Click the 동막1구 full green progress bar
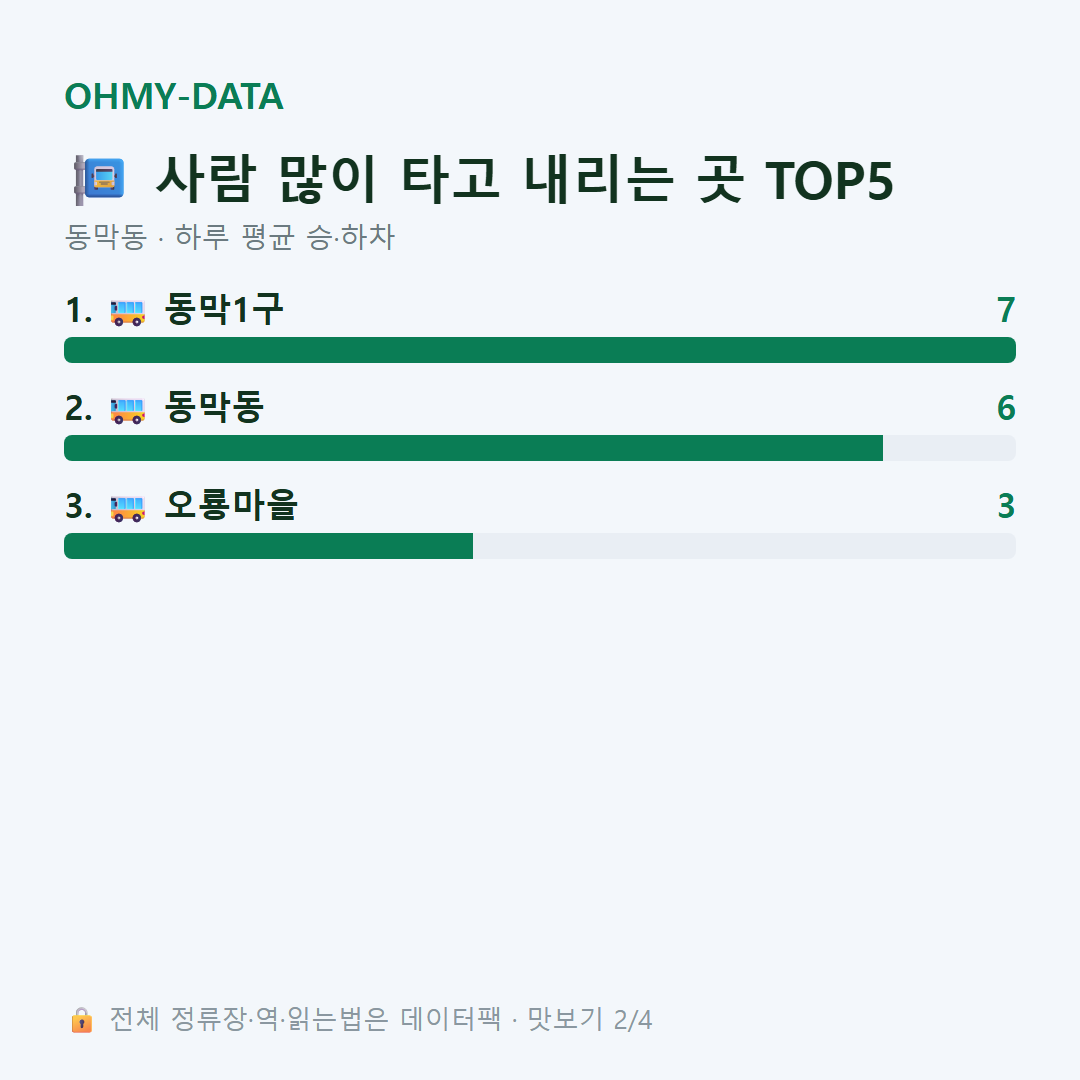Viewport: 1080px width, 1080px height. (x=540, y=350)
